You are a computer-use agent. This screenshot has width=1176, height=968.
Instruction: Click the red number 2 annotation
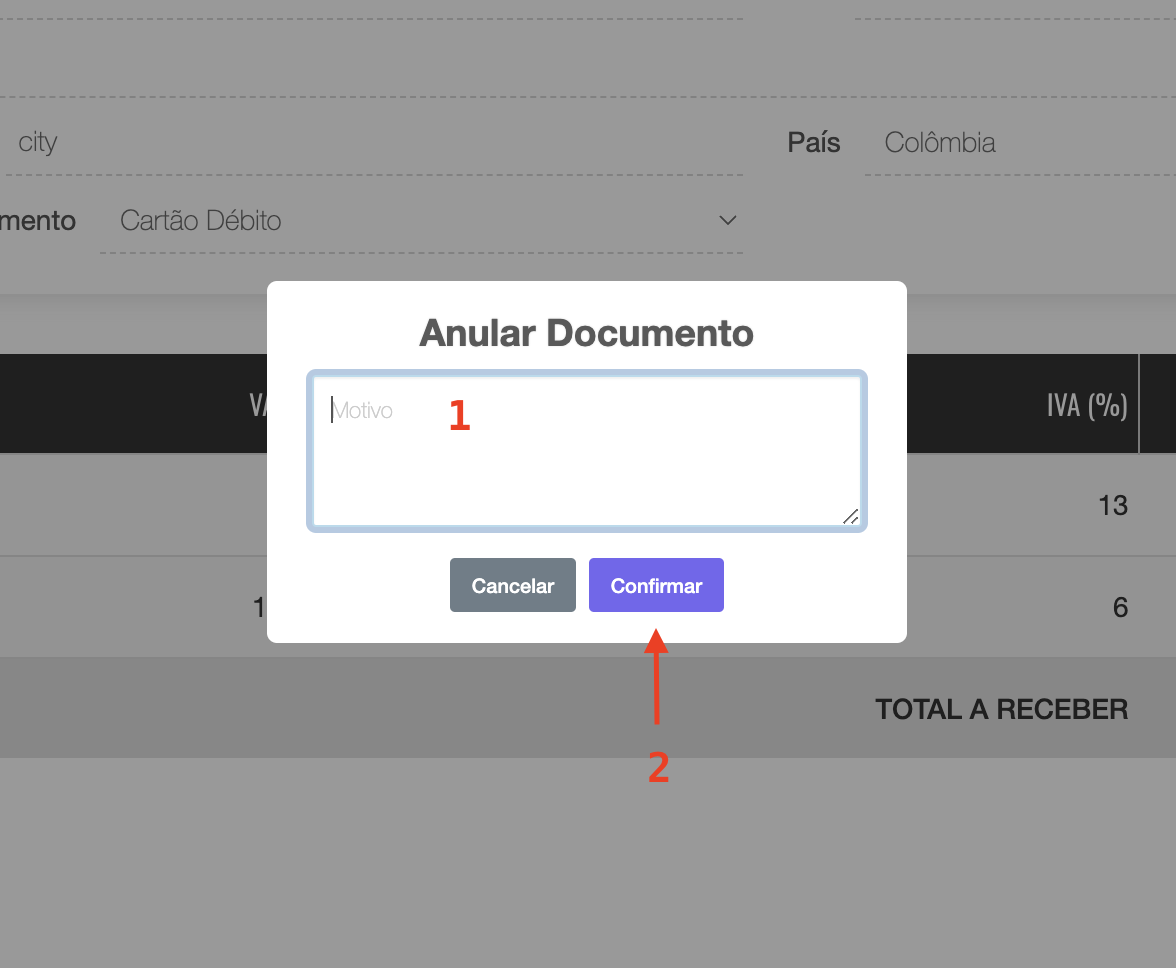658,767
